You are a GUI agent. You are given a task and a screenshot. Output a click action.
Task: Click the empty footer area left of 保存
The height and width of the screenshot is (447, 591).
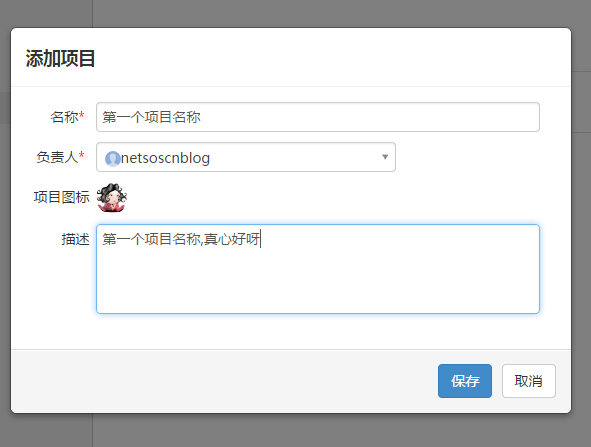[x=224, y=381]
